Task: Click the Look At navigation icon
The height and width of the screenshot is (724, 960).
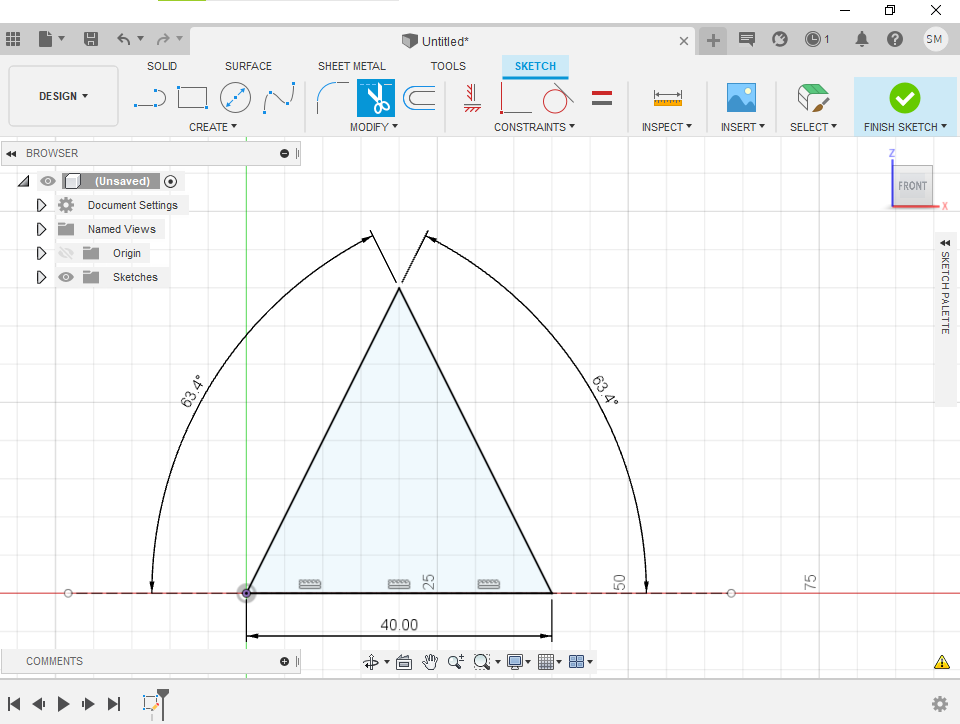Action: 404,662
